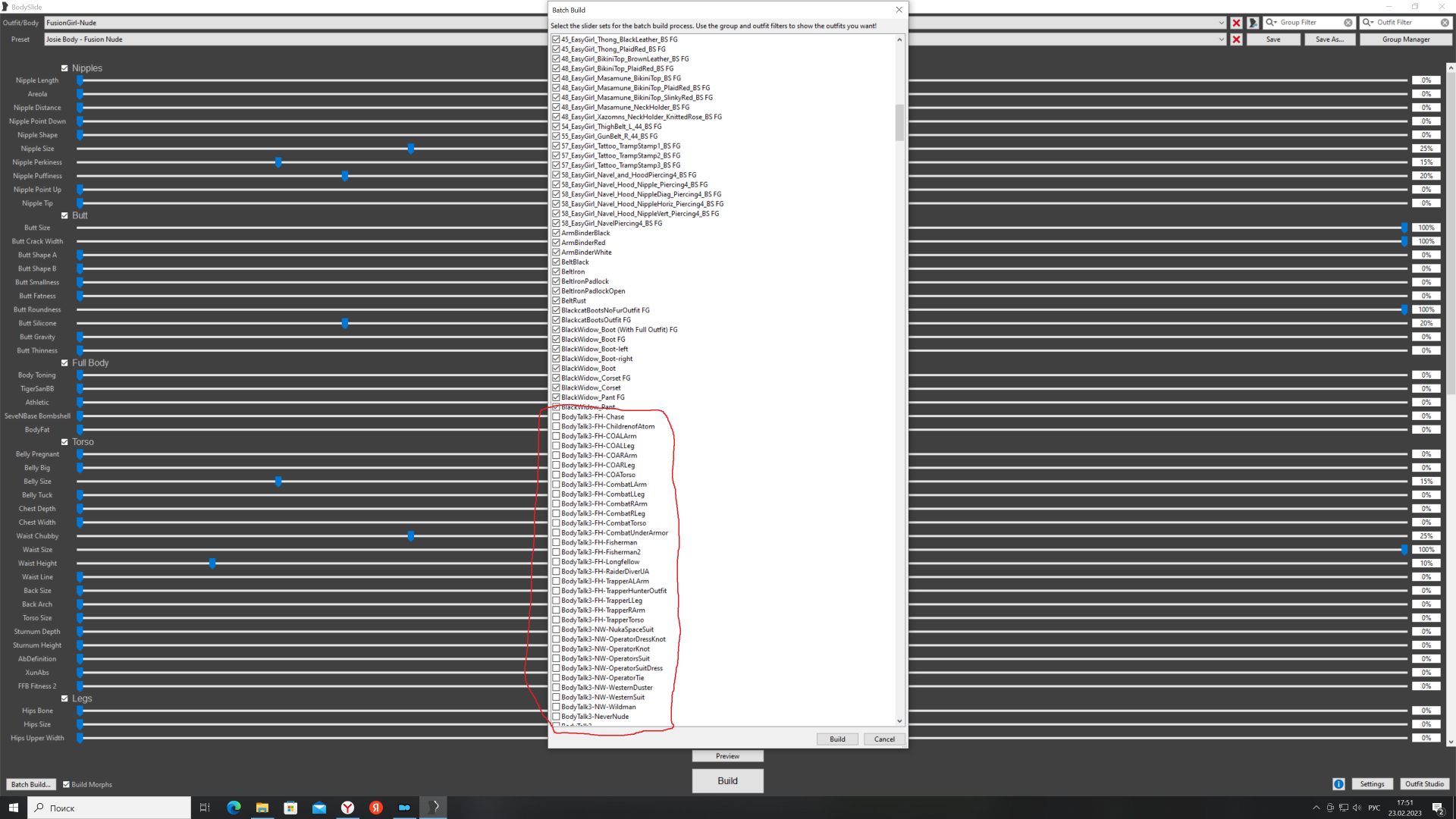Image resolution: width=1456 pixels, height=819 pixels.
Task: Click Cancel in the Batch Build dialog
Action: [884, 739]
